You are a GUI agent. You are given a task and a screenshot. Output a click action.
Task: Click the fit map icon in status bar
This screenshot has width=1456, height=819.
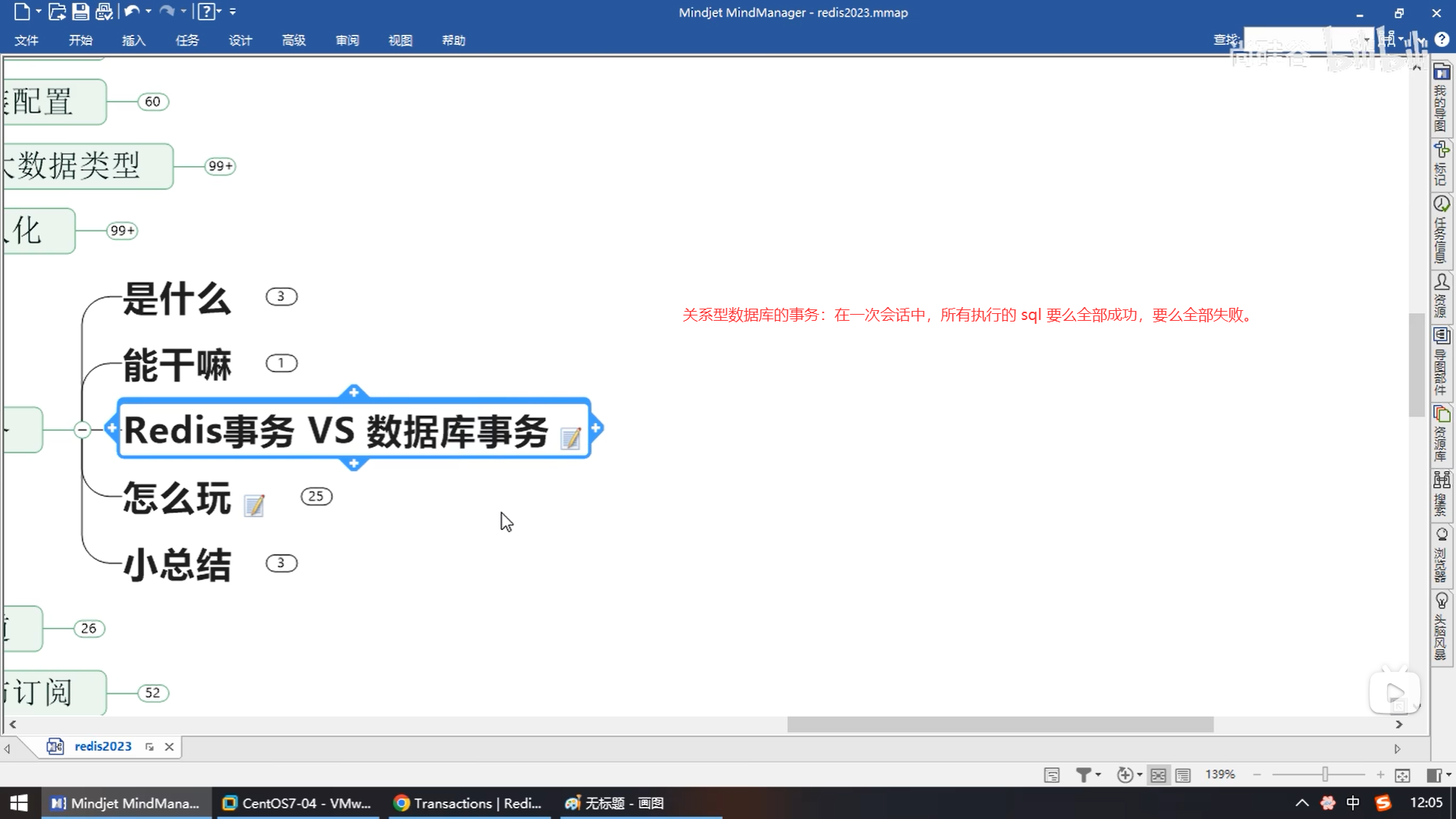[x=1402, y=775]
